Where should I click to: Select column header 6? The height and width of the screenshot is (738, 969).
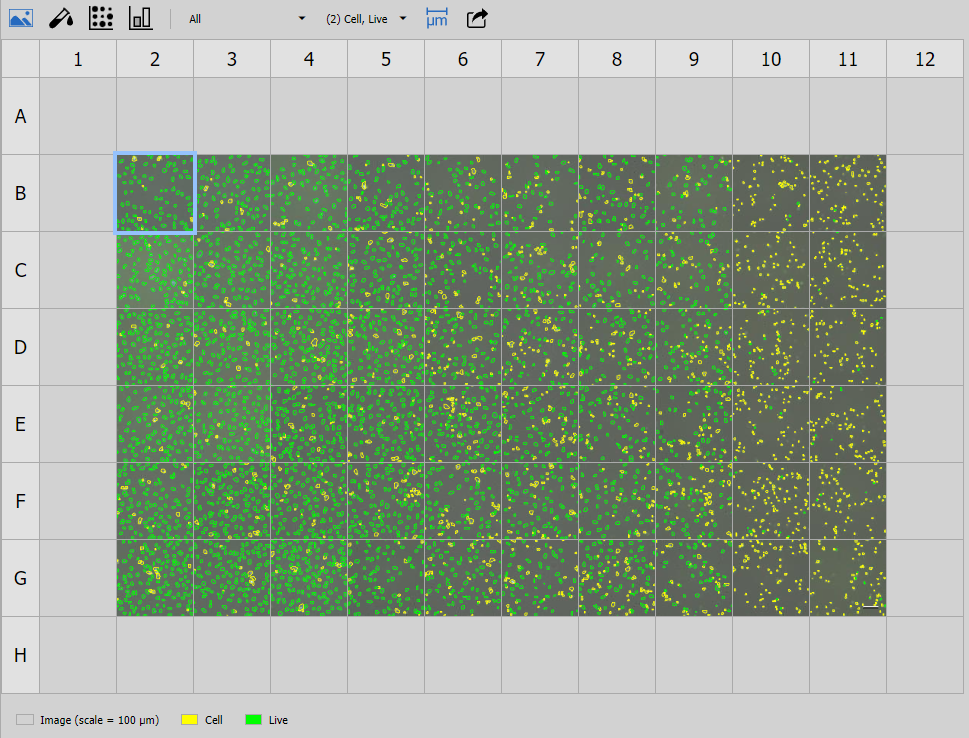(x=463, y=59)
